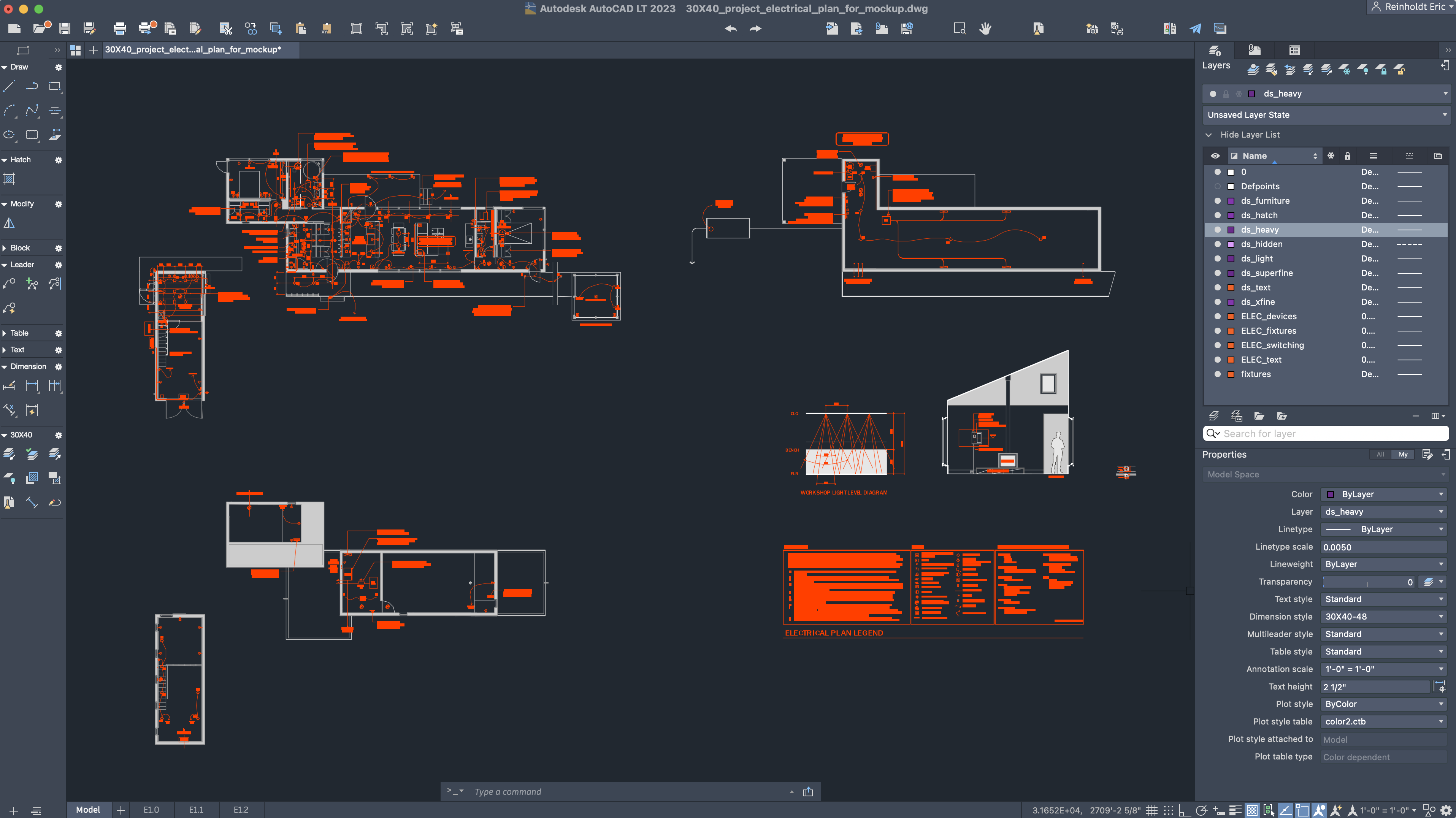Viewport: 1456px width, 818px height.
Task: Switch to the E1.2 layout tab
Action: click(241, 810)
